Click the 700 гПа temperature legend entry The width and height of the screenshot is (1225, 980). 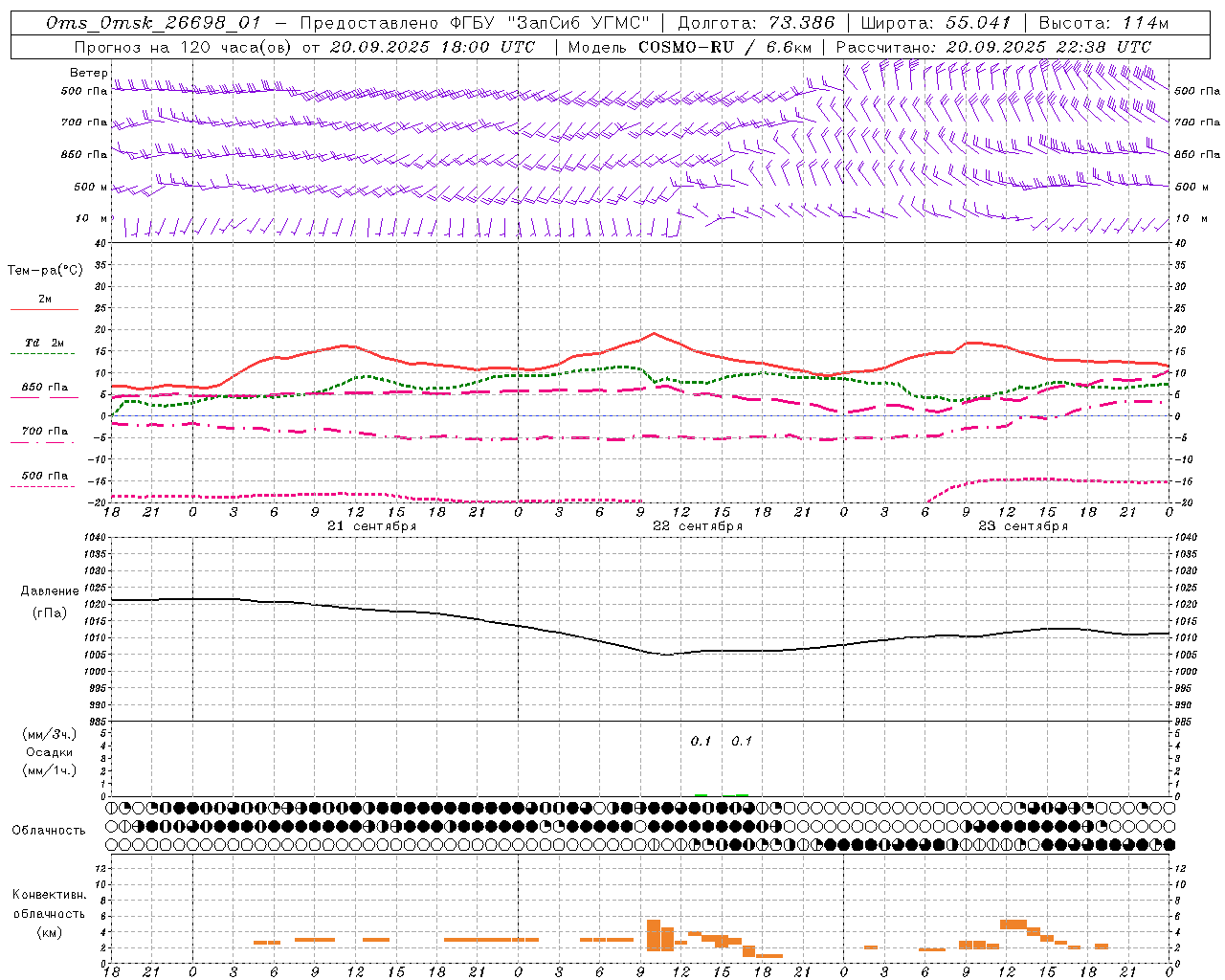[45, 432]
